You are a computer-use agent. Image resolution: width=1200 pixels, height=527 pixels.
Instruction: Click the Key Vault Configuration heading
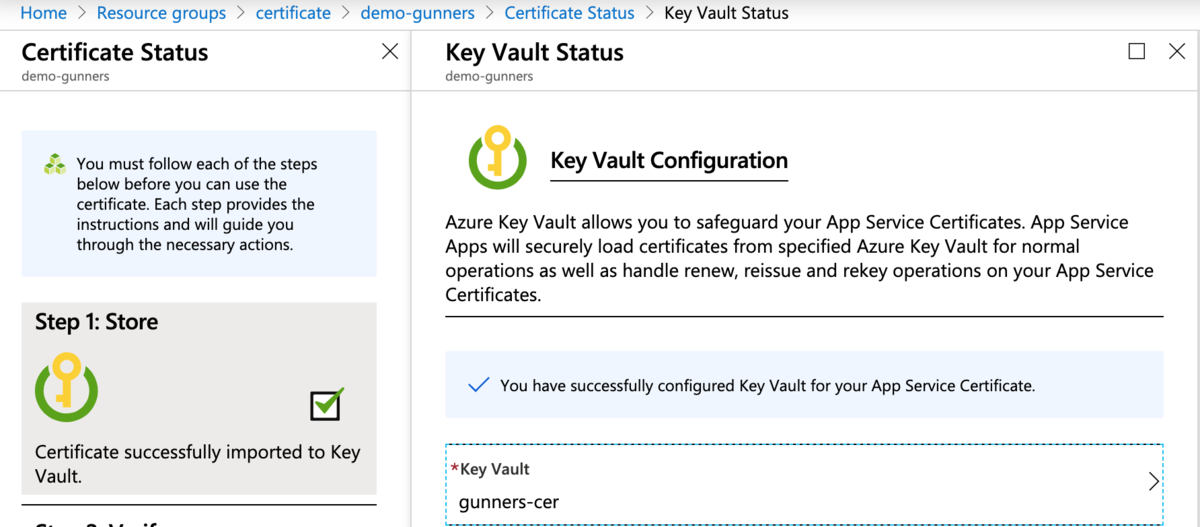tap(669, 160)
